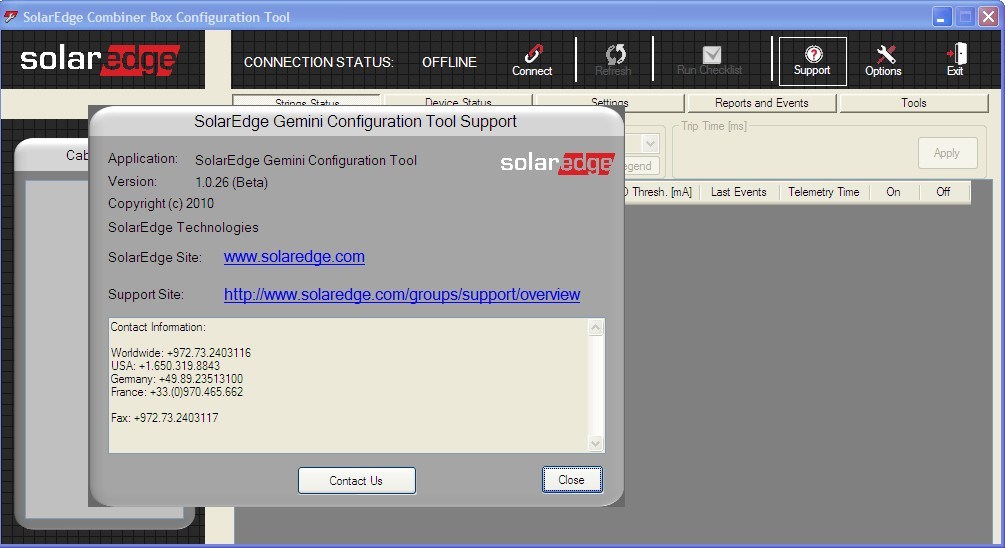
Task: Click the contact info scrollbar up arrow
Action: (x=595, y=328)
